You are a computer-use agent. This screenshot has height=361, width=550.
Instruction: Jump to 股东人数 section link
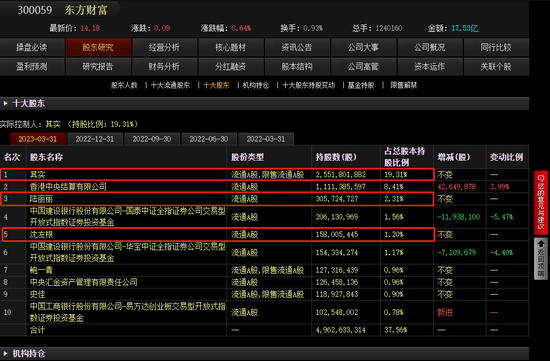[x=124, y=85]
